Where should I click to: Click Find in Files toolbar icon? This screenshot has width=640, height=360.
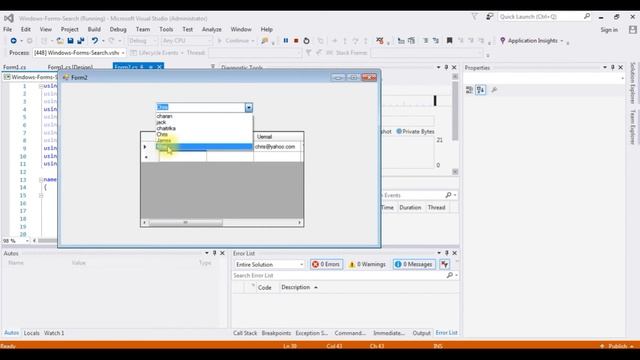point(264,40)
